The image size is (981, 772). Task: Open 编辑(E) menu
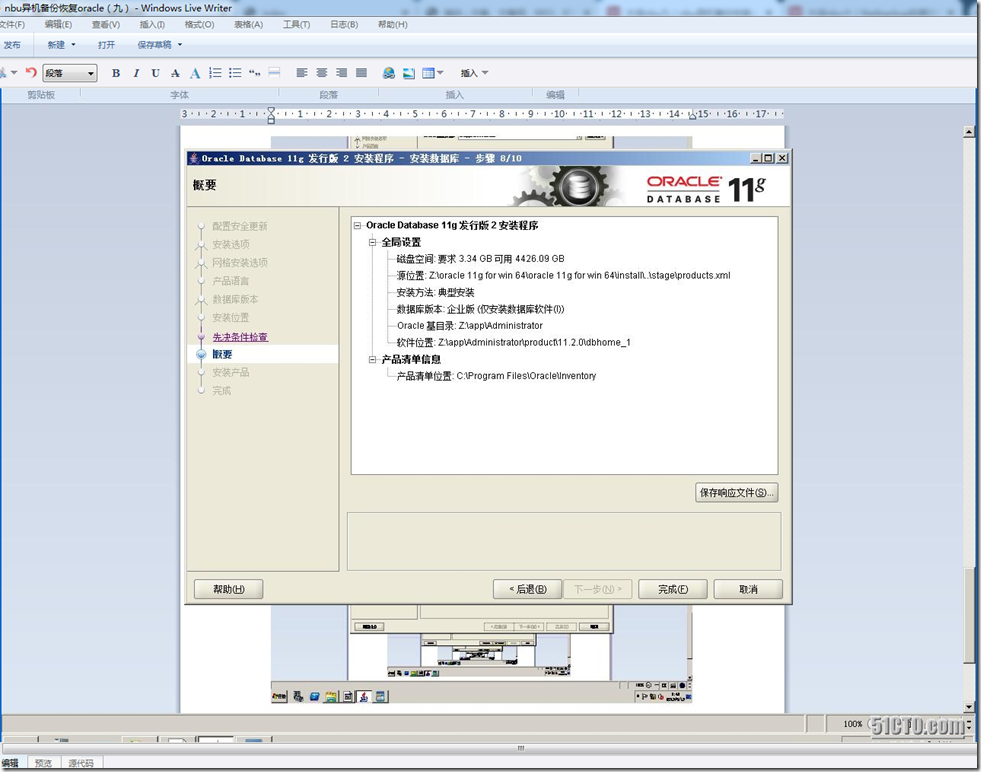click(58, 24)
